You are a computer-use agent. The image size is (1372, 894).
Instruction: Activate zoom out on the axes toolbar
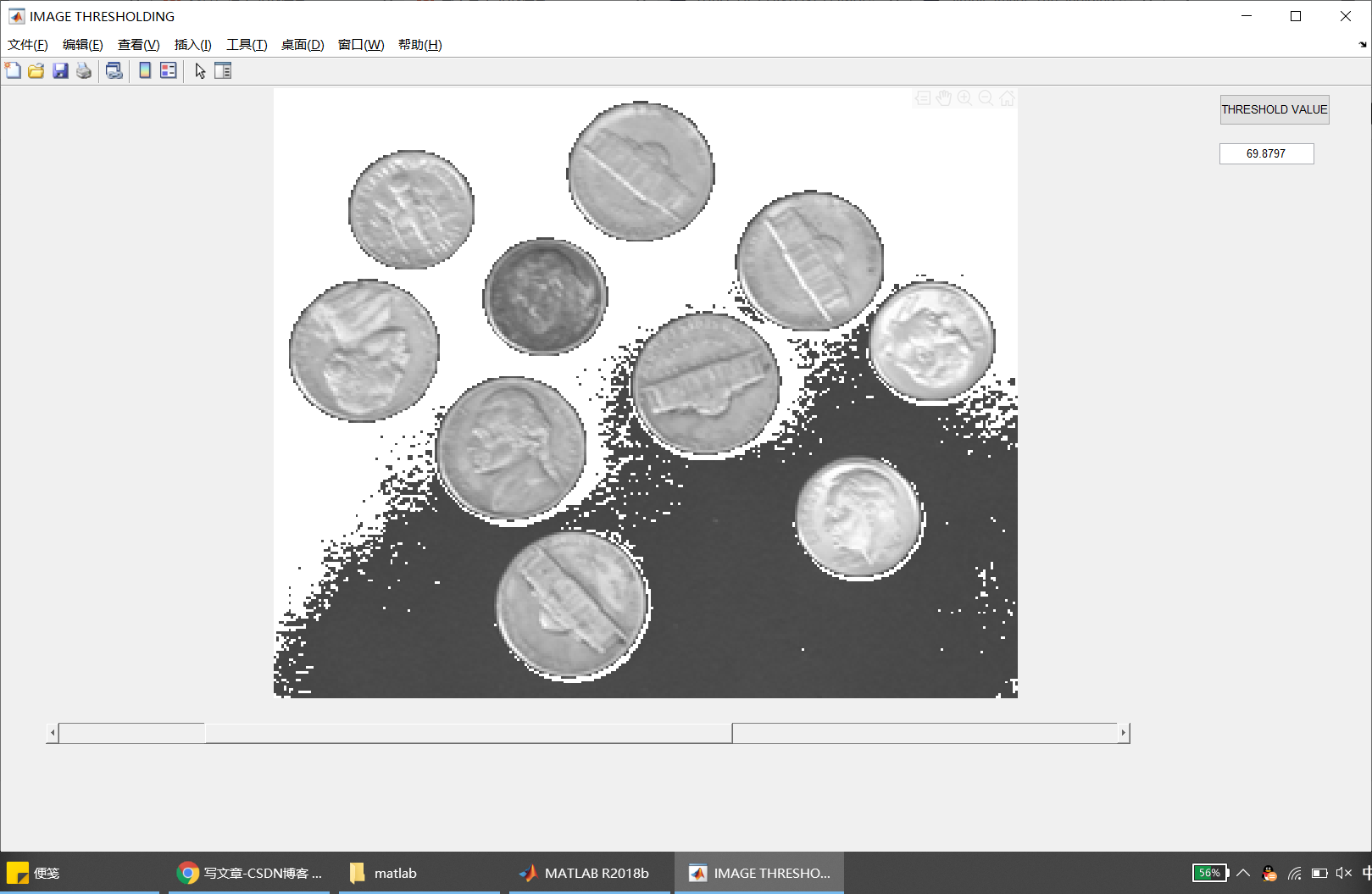986,98
